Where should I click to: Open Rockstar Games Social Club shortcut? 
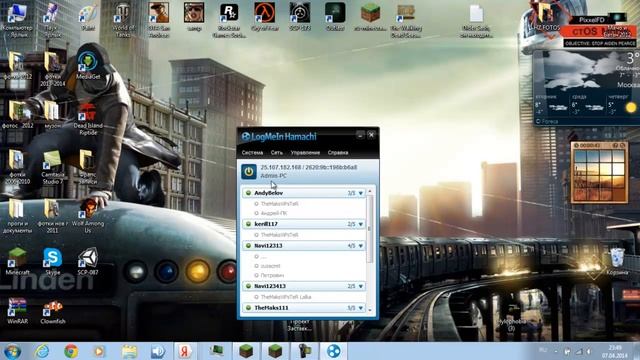229,20
